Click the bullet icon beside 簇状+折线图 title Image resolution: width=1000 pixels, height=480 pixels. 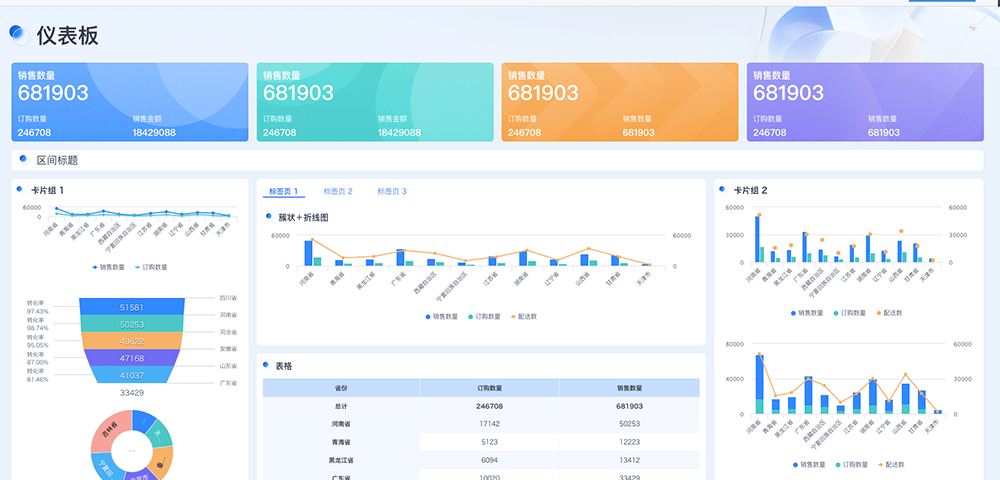click(x=268, y=217)
